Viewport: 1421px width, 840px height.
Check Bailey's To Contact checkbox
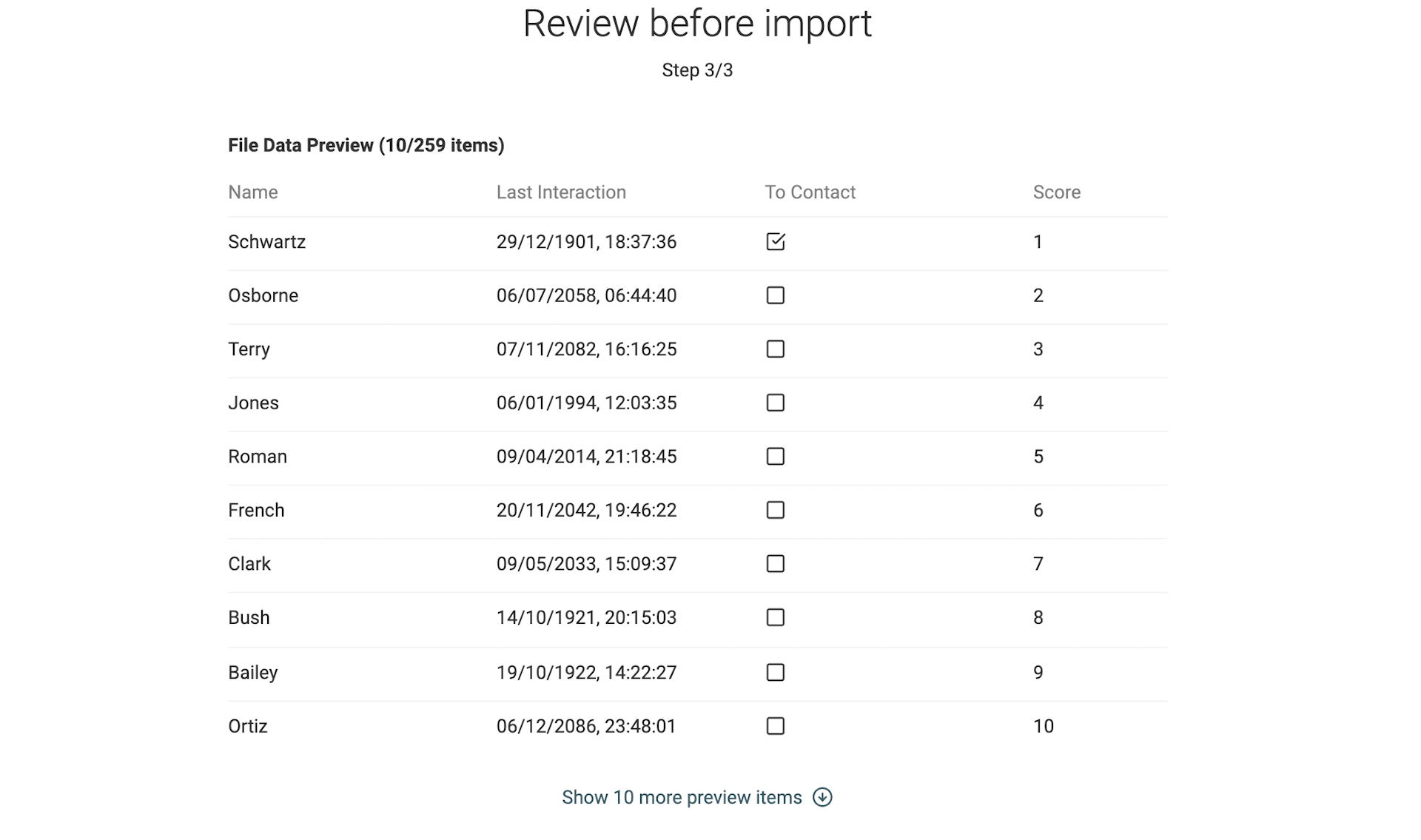(775, 672)
